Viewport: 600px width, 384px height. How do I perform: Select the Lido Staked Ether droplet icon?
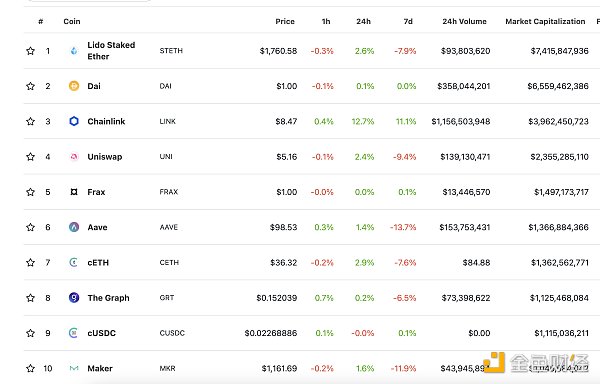74,51
